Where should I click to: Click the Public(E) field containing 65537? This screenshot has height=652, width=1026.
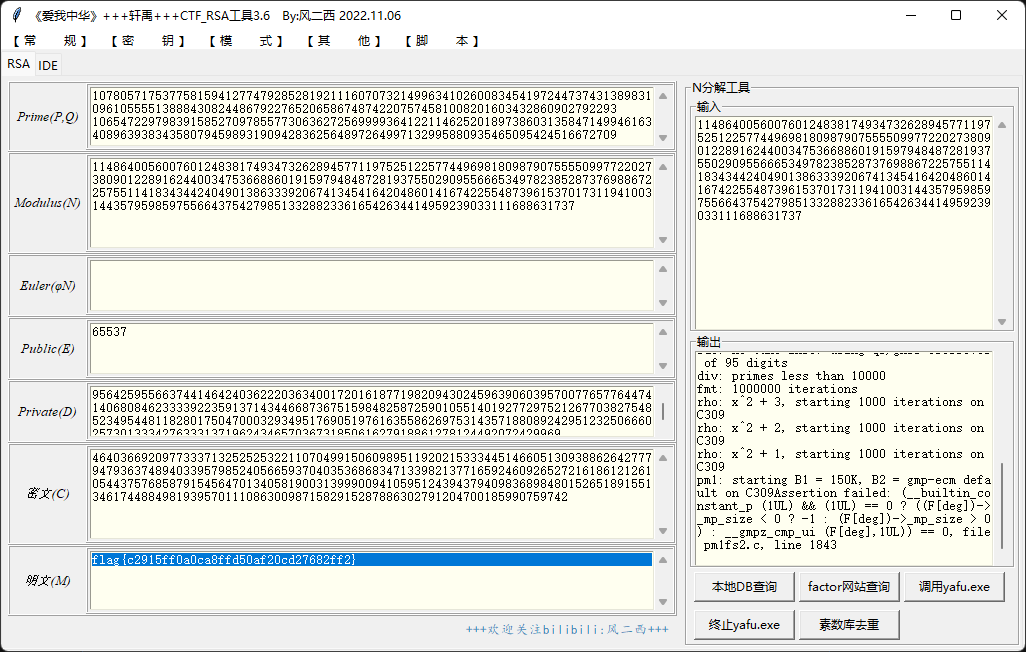[371, 348]
